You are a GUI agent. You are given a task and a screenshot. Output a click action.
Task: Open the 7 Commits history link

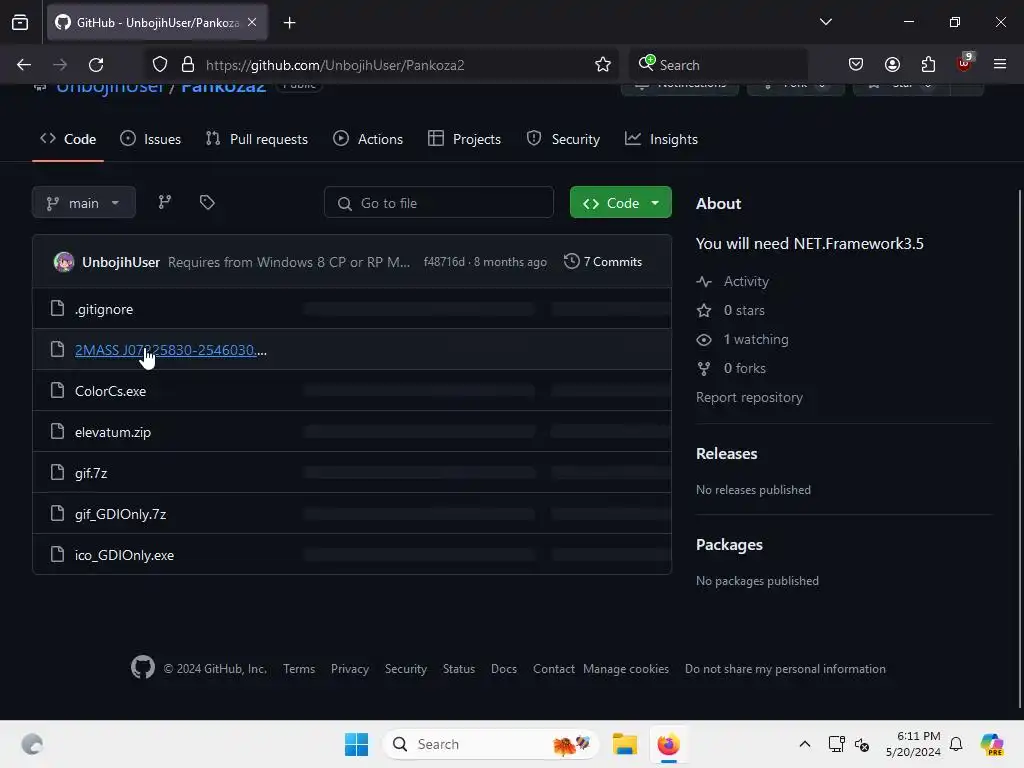coord(603,262)
